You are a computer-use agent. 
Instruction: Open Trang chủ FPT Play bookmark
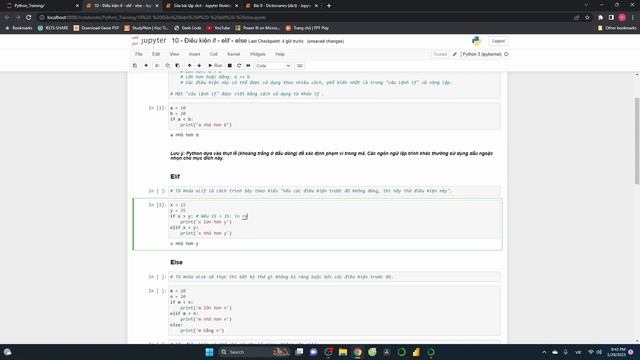coord(307,28)
